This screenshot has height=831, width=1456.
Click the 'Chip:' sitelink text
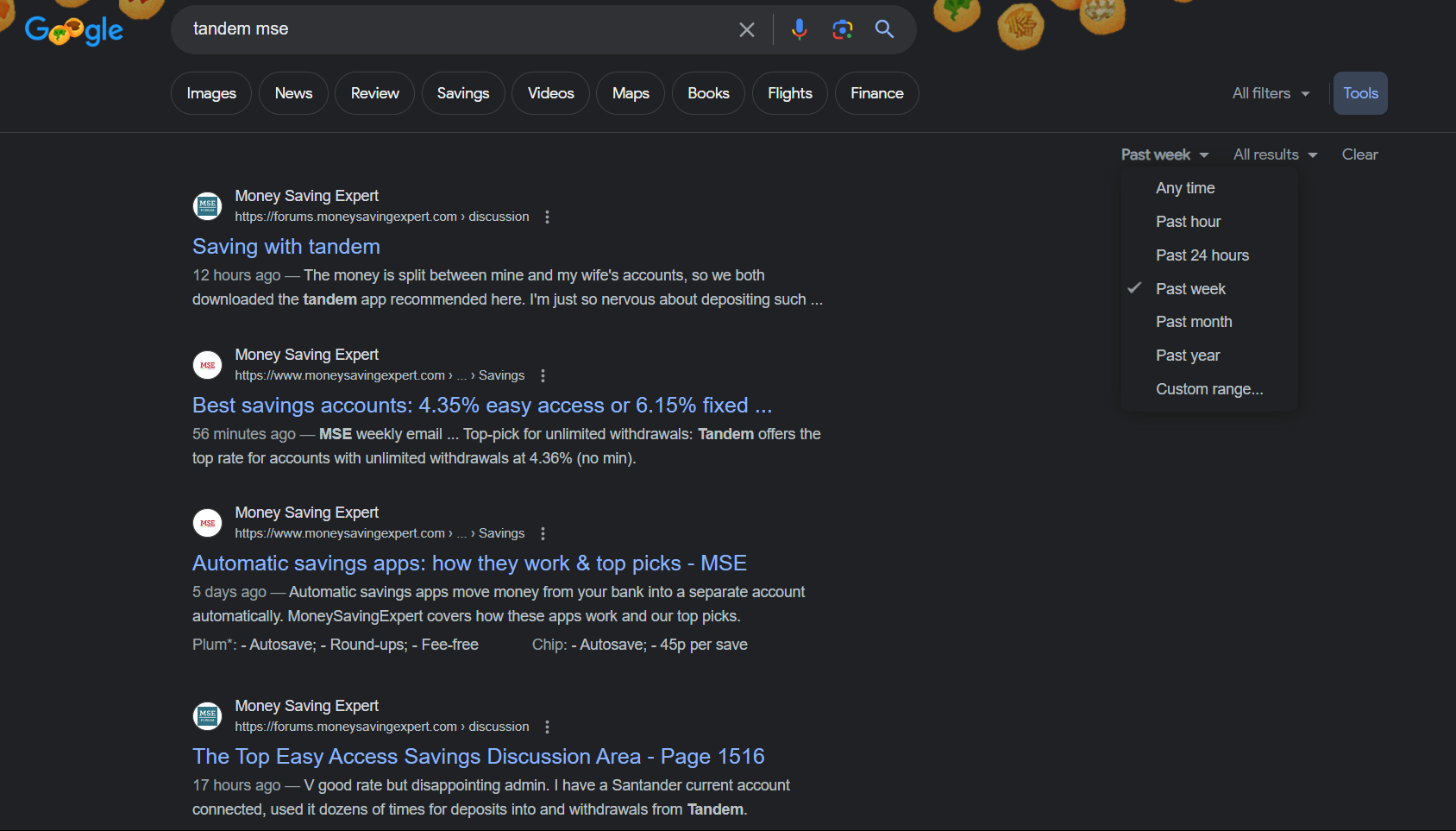(549, 645)
